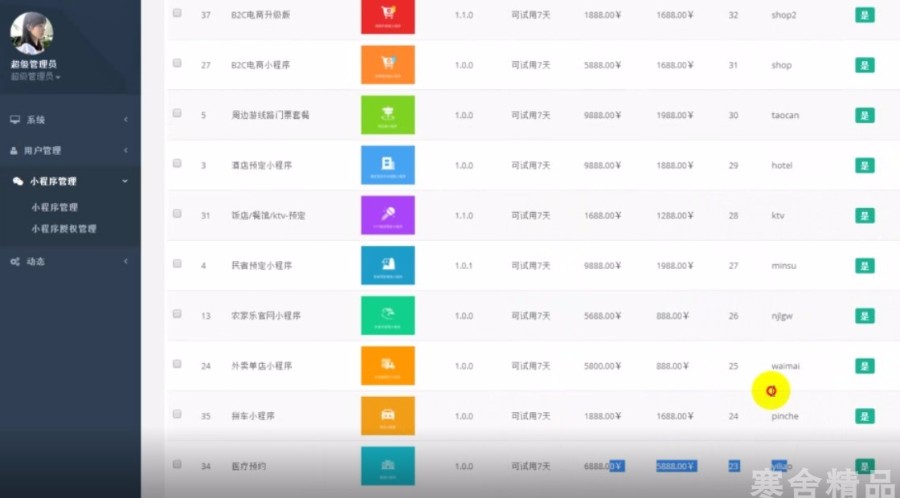Click the B2C电商升级版 name cell
Screen dimensions: 900x498
(x=261, y=15)
